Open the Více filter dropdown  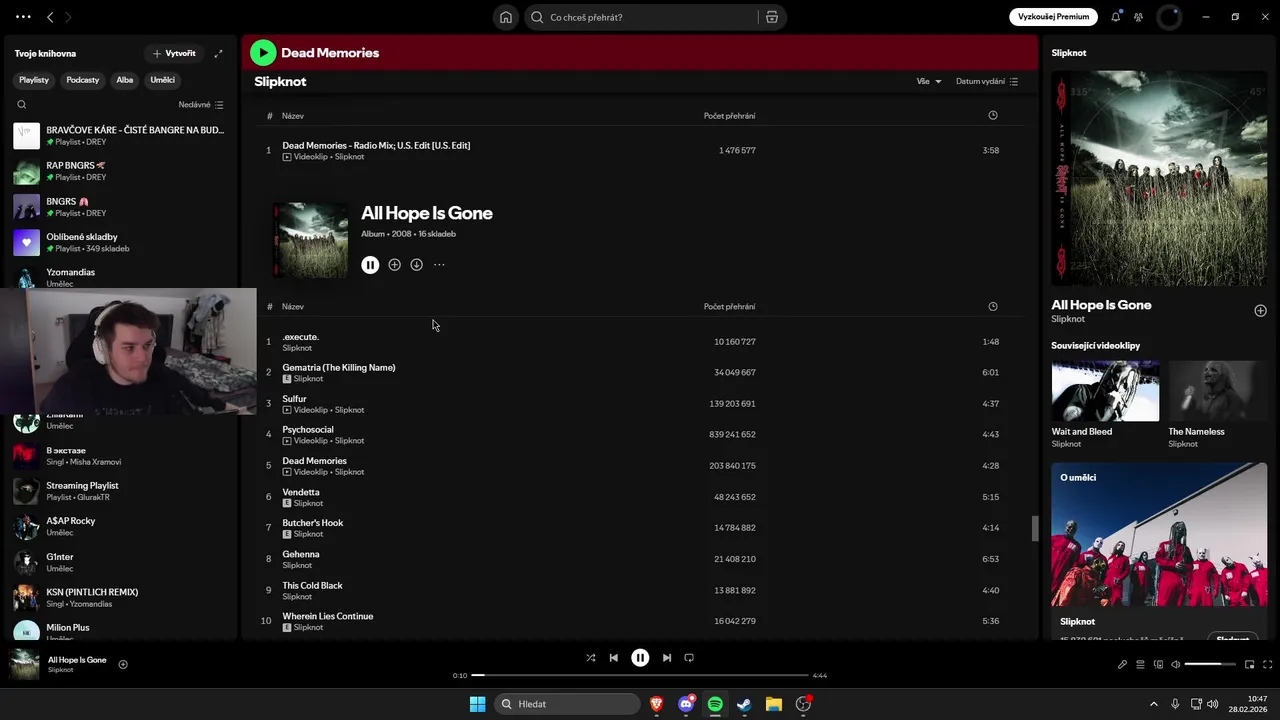[929, 81]
